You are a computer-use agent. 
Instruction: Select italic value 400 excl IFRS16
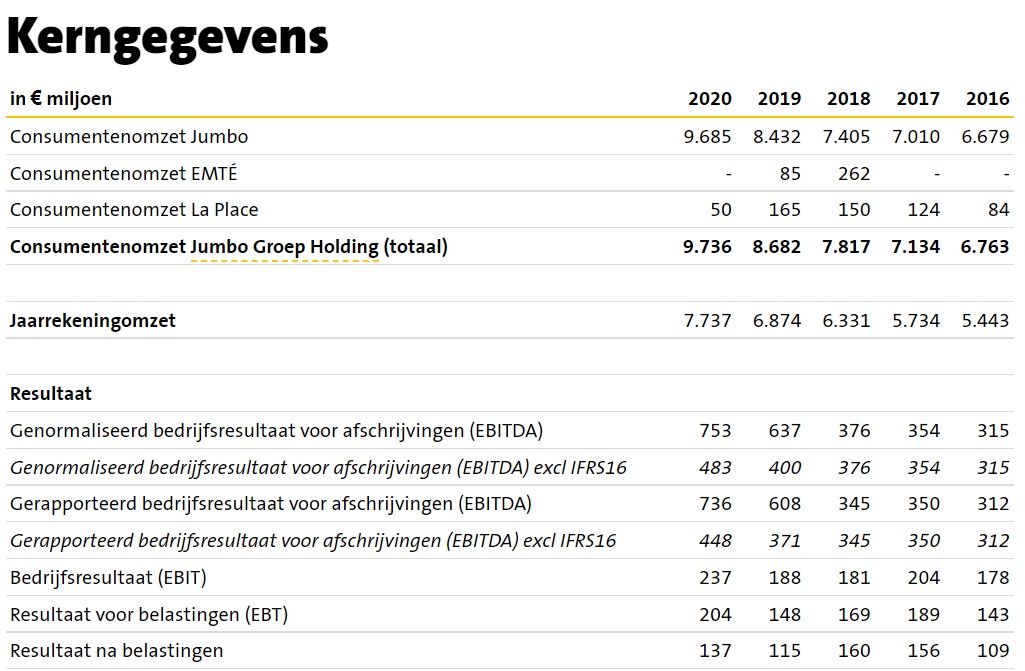pos(784,468)
